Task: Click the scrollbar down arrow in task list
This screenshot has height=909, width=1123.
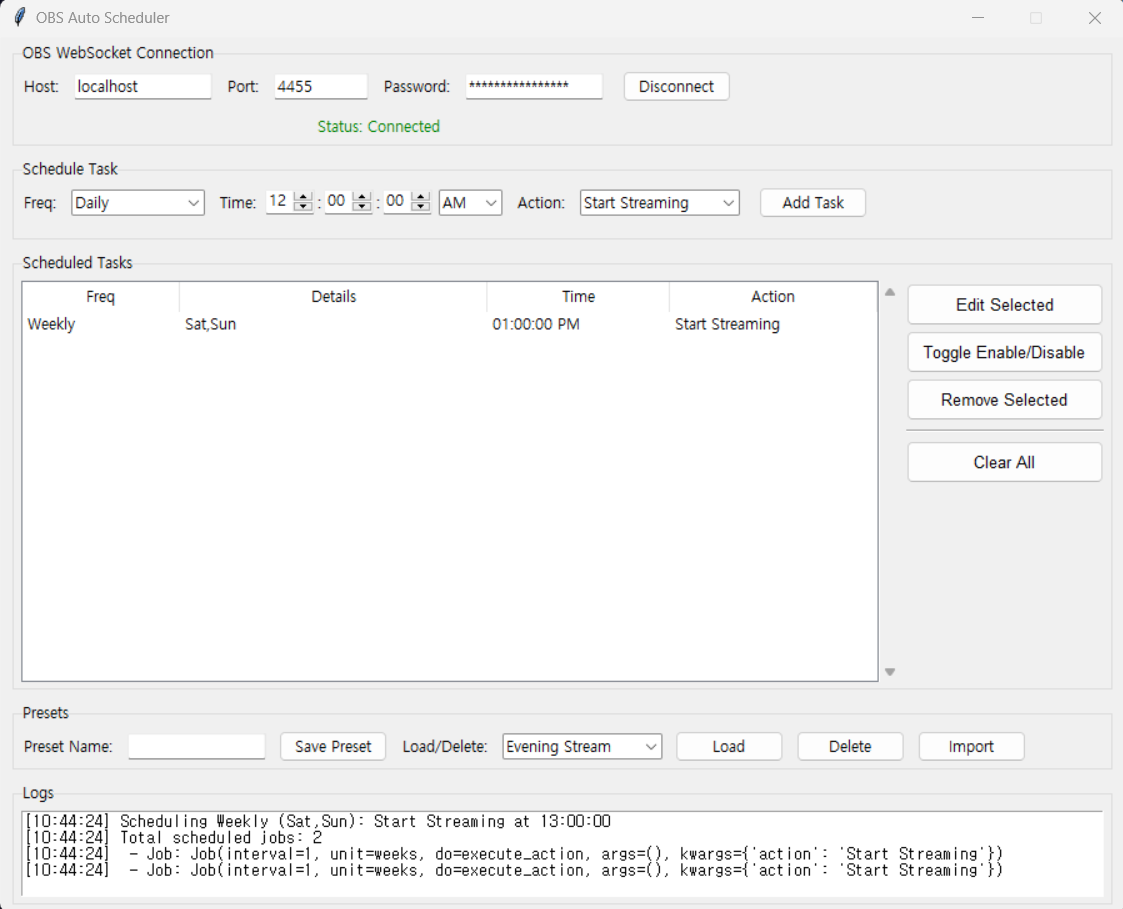Action: coord(889,672)
